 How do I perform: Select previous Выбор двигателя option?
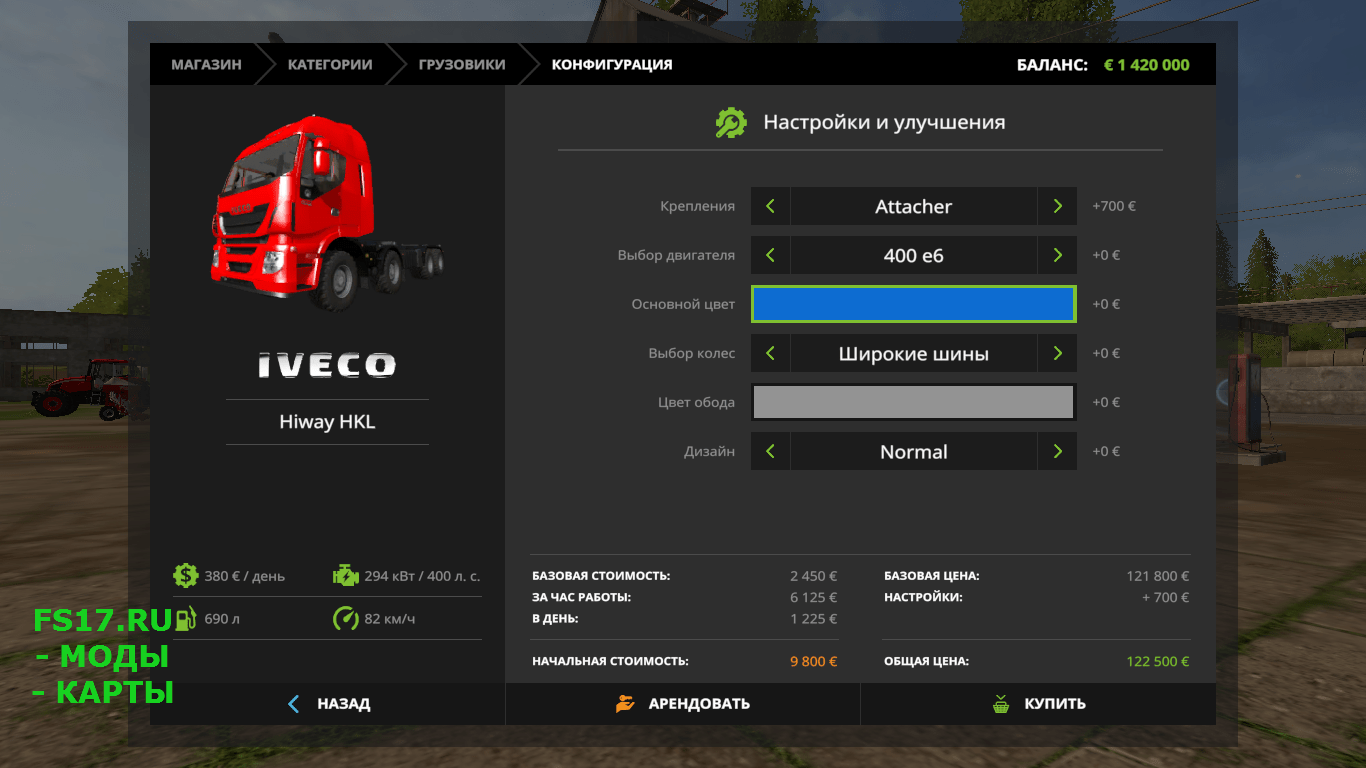(770, 255)
